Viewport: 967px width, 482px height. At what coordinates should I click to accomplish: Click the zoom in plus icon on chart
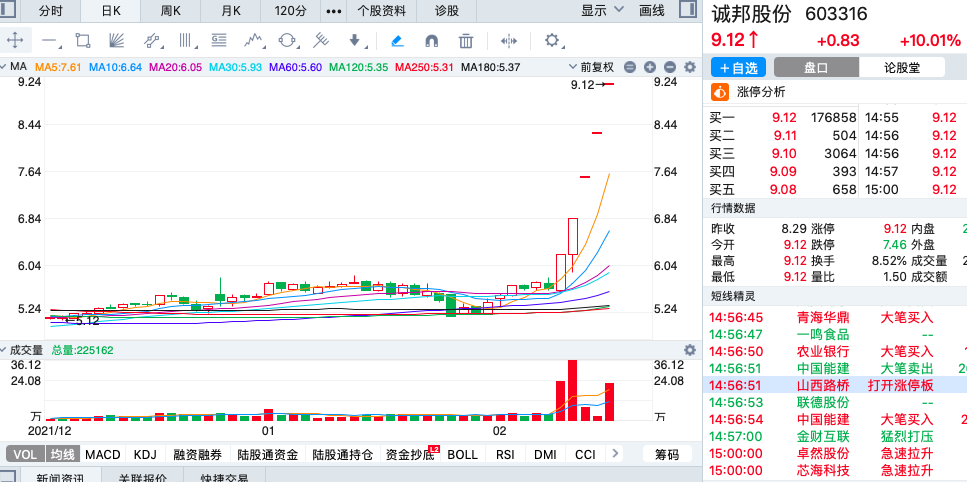click(x=649, y=67)
